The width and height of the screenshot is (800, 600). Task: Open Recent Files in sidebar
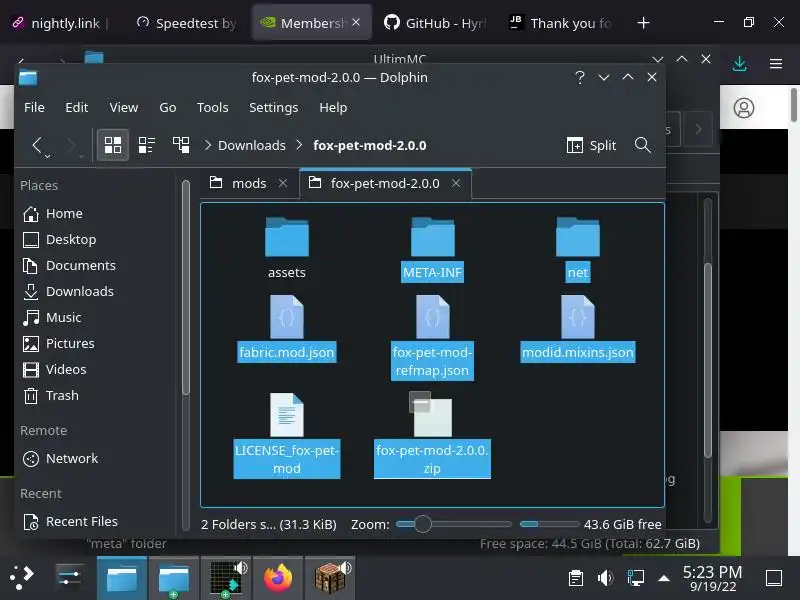pyautogui.click(x=70, y=522)
